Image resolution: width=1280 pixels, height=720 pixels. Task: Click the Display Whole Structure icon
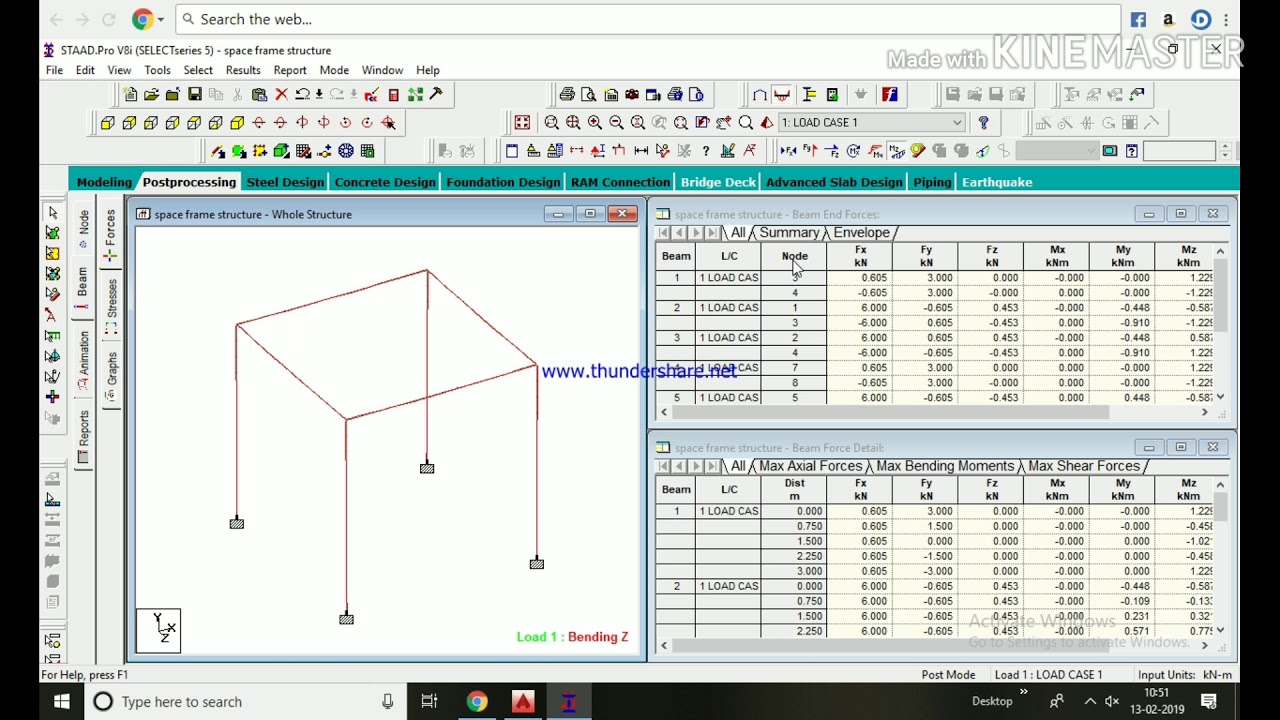click(x=522, y=122)
